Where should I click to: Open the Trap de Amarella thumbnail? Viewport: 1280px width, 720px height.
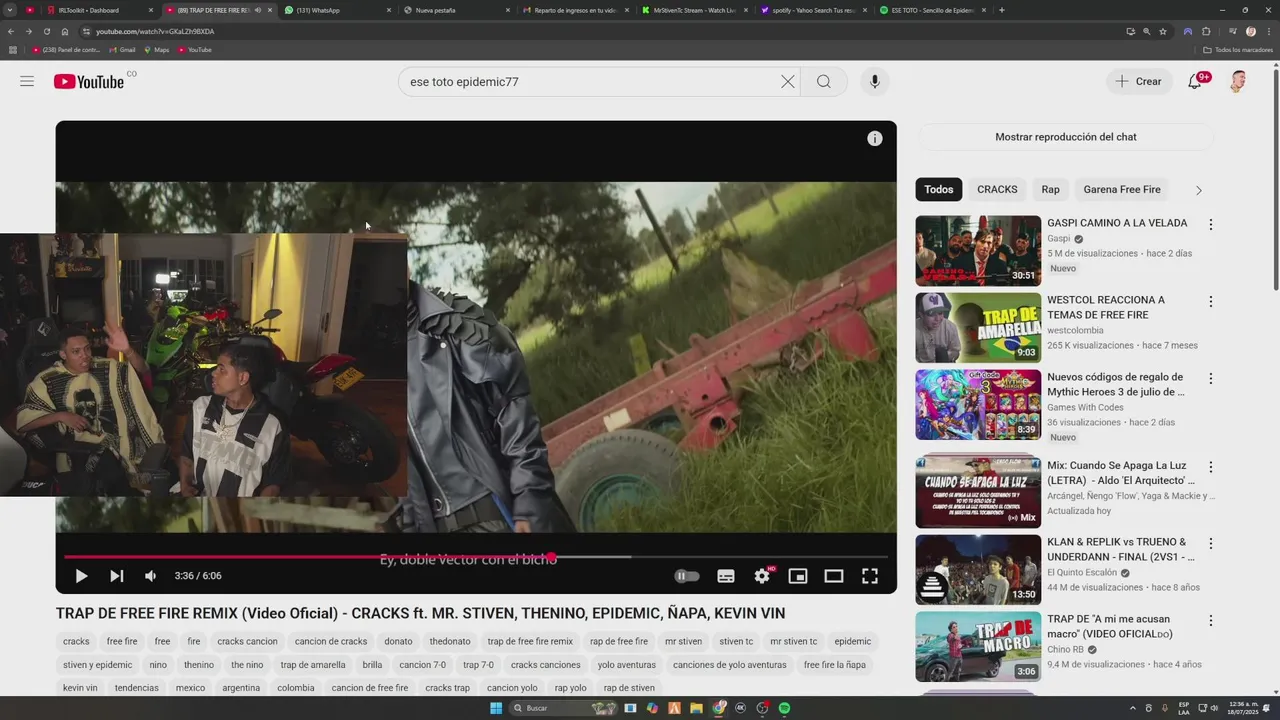click(x=978, y=328)
